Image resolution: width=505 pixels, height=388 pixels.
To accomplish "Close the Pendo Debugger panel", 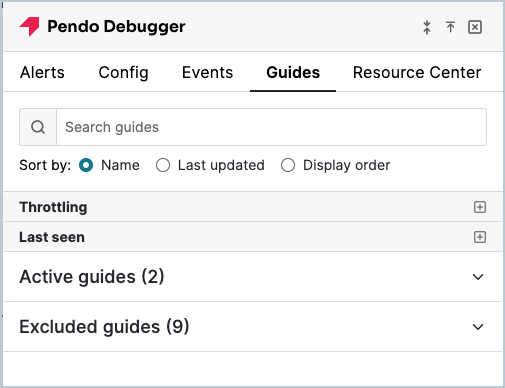I will tap(475, 27).
